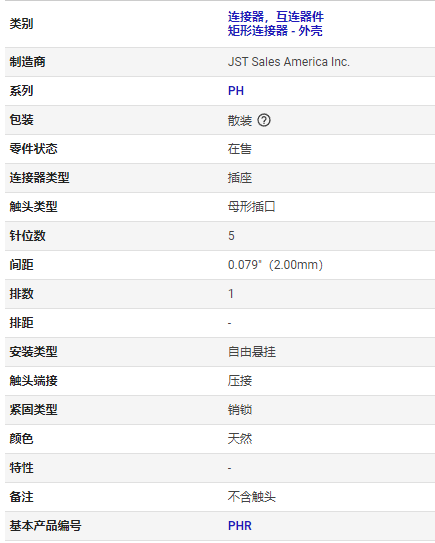Click the 散装 packaging value text
This screenshot has width=435, height=543.
pyautogui.click(x=240, y=121)
